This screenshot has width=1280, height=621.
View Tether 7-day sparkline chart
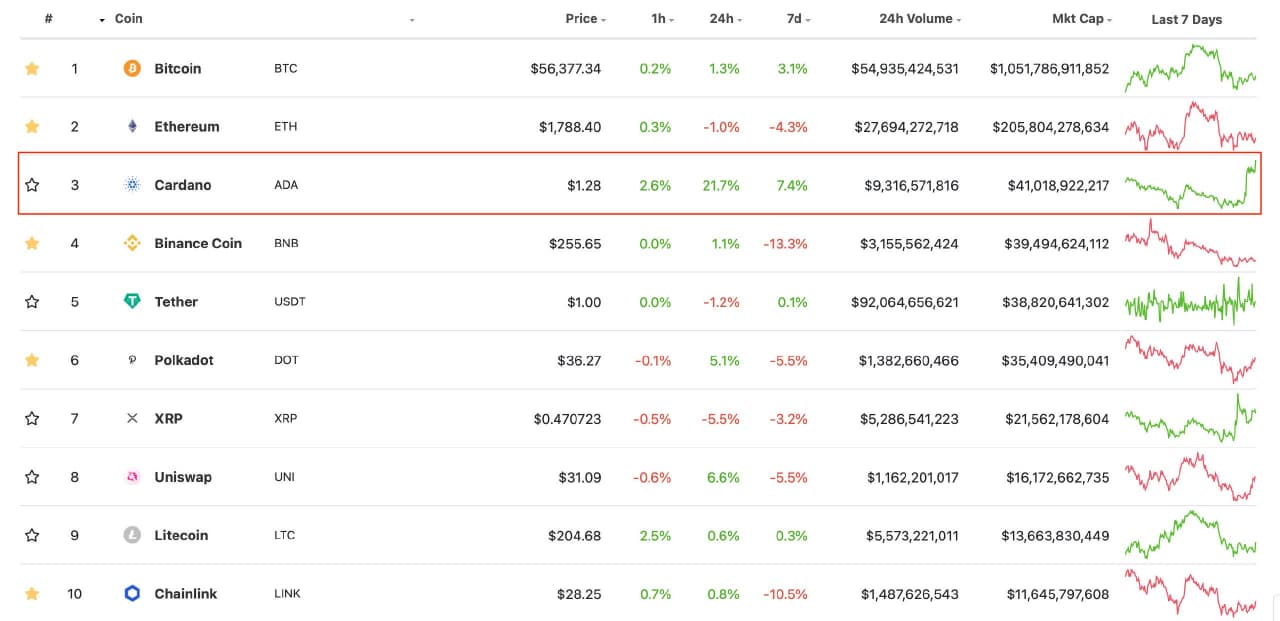click(x=1190, y=301)
